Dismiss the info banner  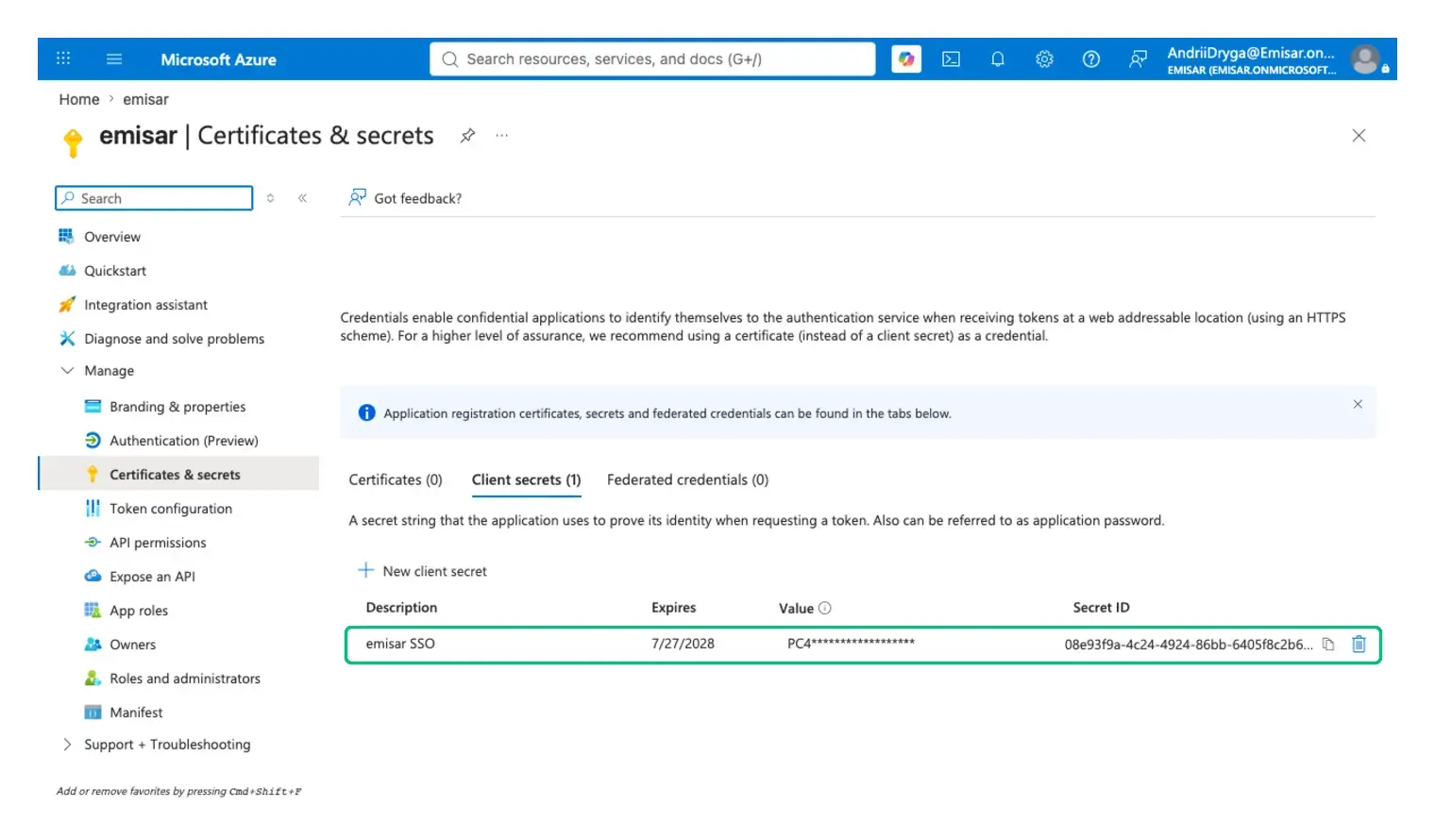click(1358, 404)
